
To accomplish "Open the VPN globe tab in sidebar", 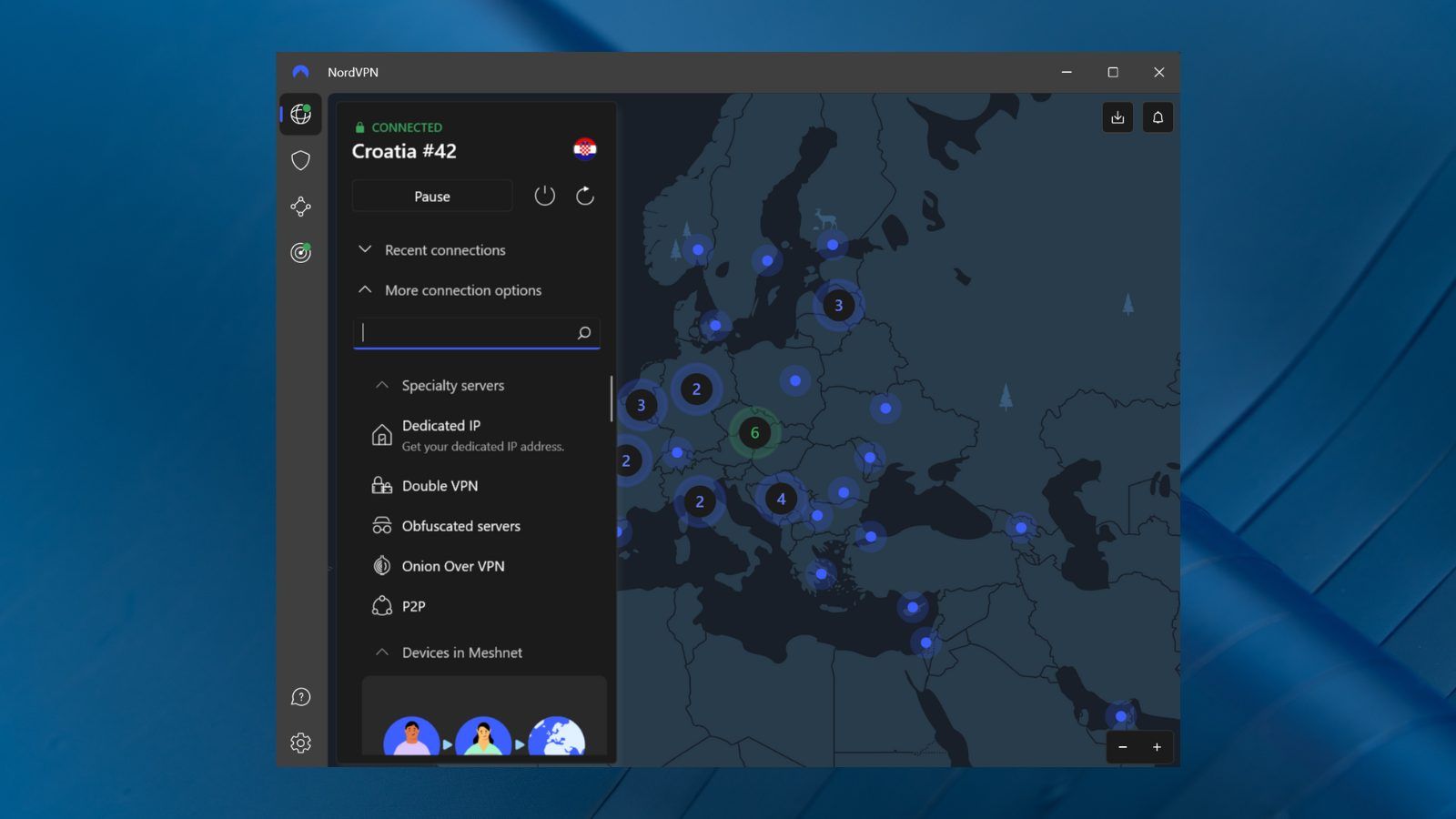I will (300, 115).
